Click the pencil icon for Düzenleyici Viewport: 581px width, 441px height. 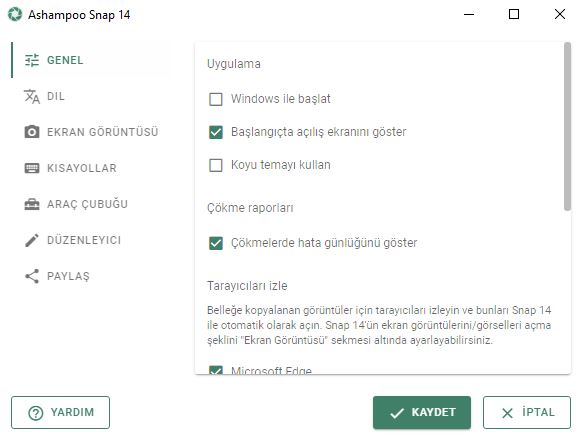(32, 240)
